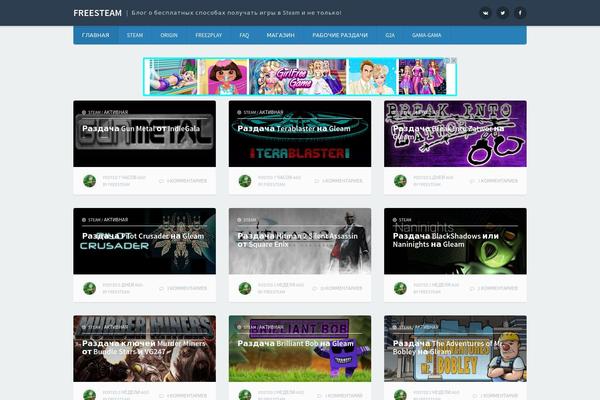Click the STEAM / АКТИВНАЯ tag on Terablaster card
Screen dimensions: 600x400
click(x=260, y=113)
